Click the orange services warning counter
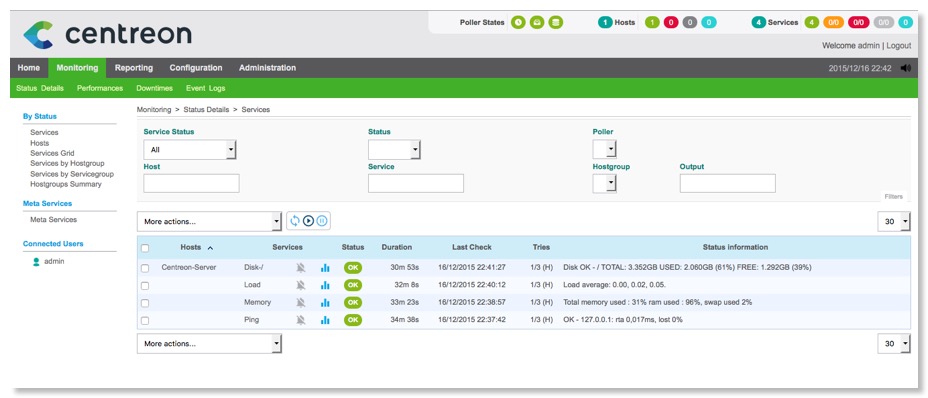The width and height of the screenshot is (928, 398). pos(833,23)
